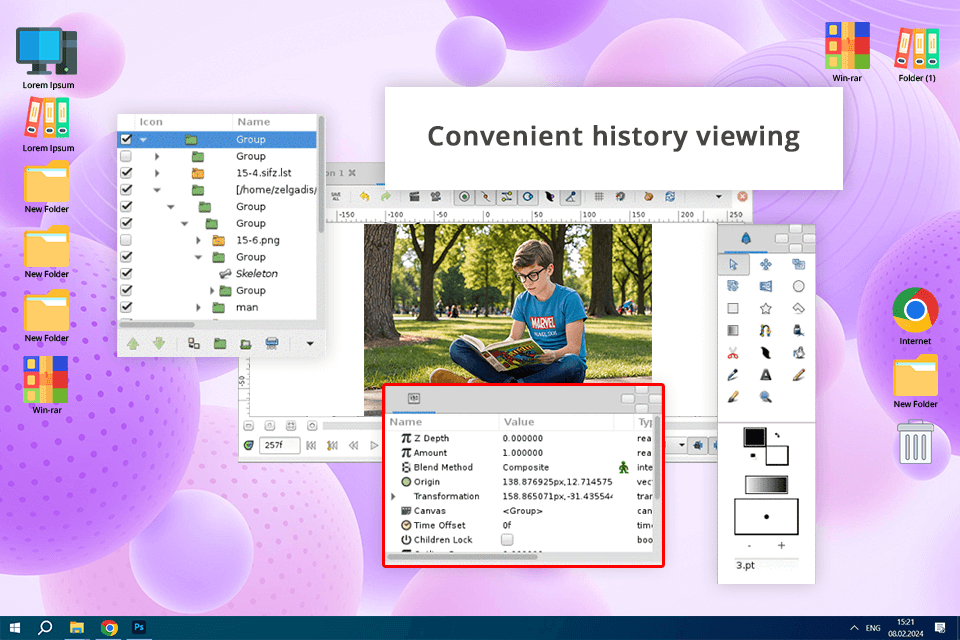Click the Blend Method Composite value
The image size is (960, 640).
[x=525, y=467]
